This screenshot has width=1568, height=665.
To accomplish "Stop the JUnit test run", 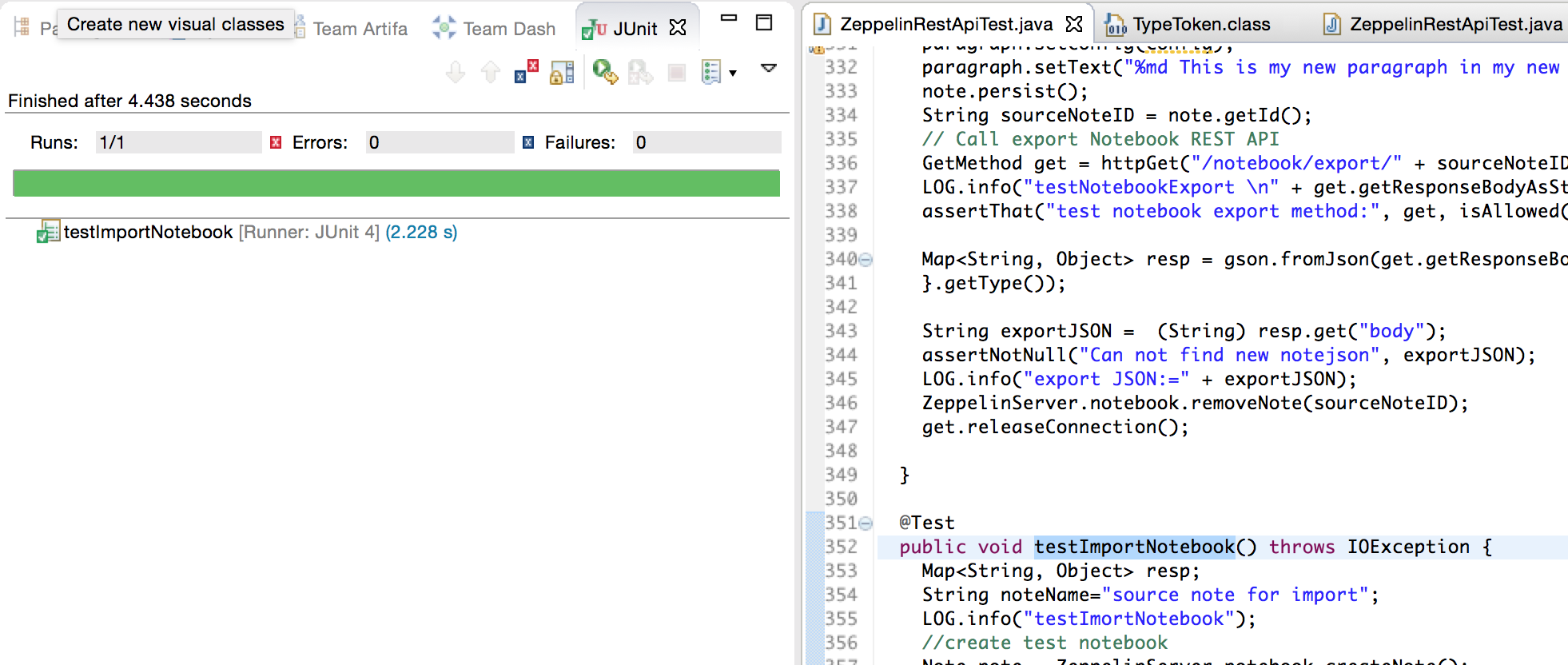I will click(677, 73).
